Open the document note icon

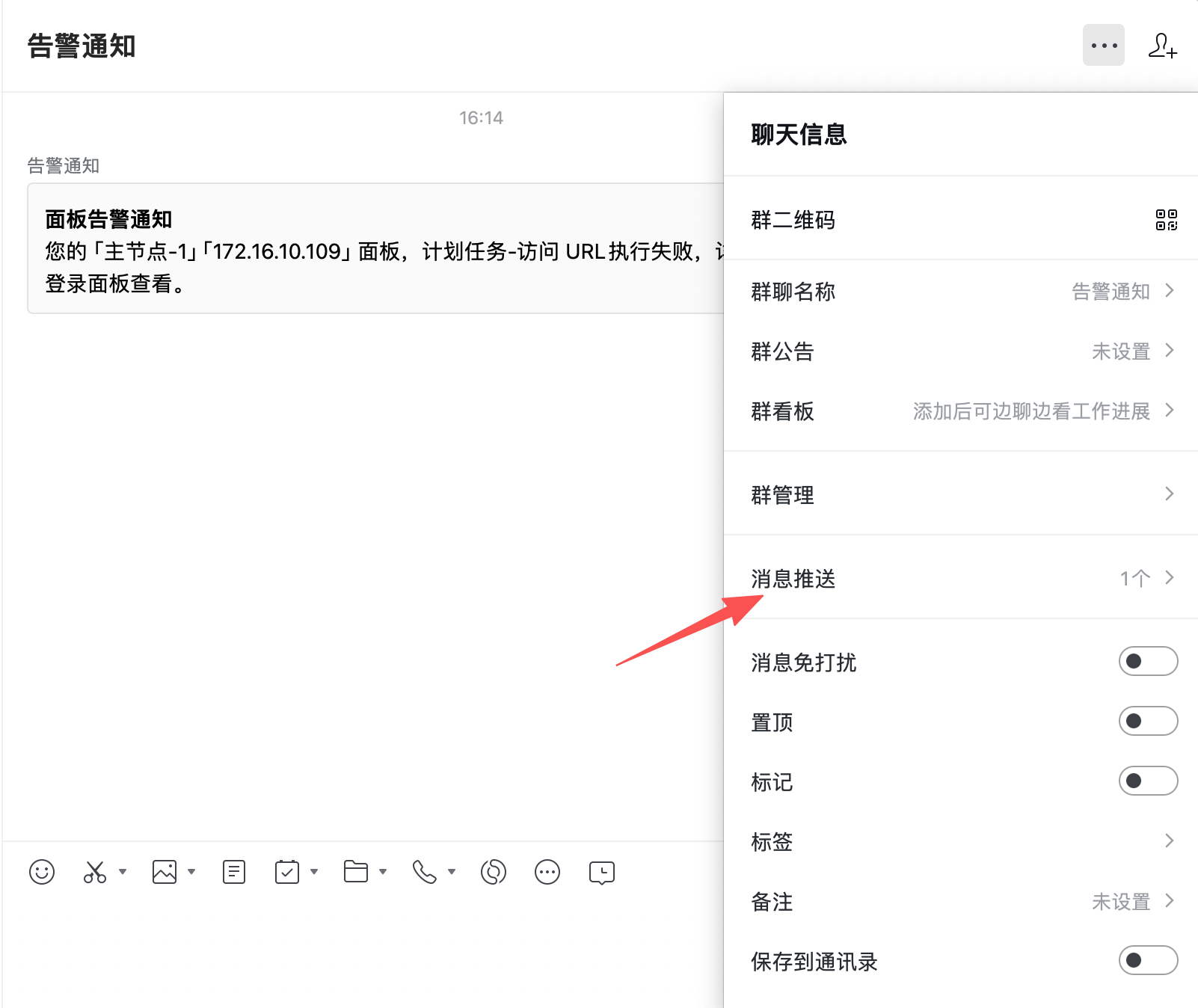pyautogui.click(x=234, y=872)
